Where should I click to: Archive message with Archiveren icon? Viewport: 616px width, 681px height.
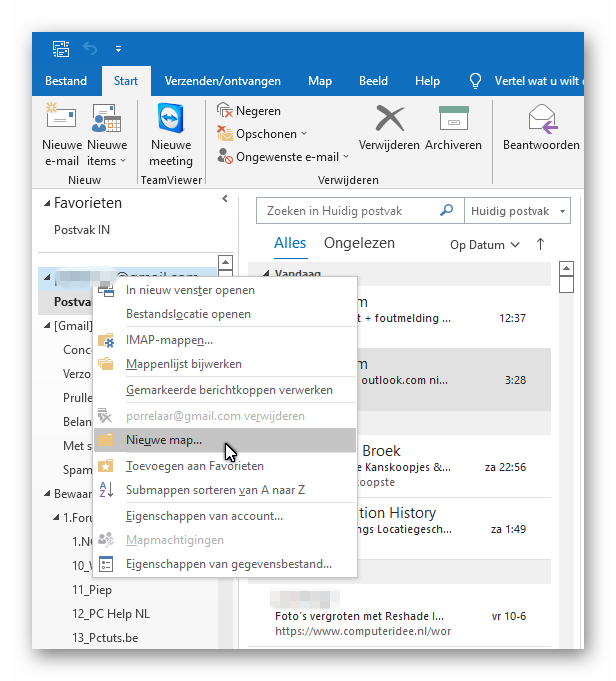coord(453,120)
